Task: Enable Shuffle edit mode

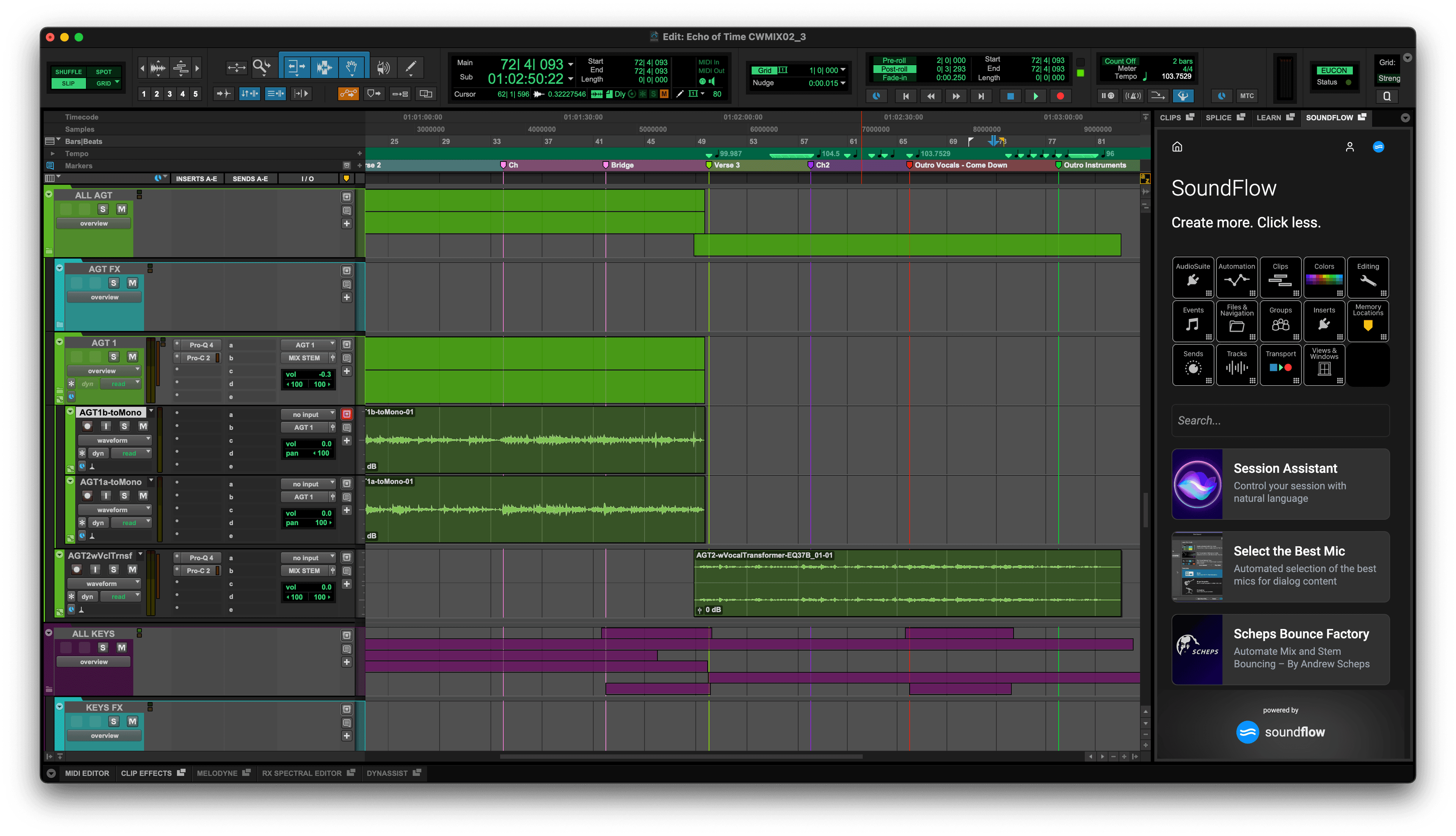Action: click(69, 72)
